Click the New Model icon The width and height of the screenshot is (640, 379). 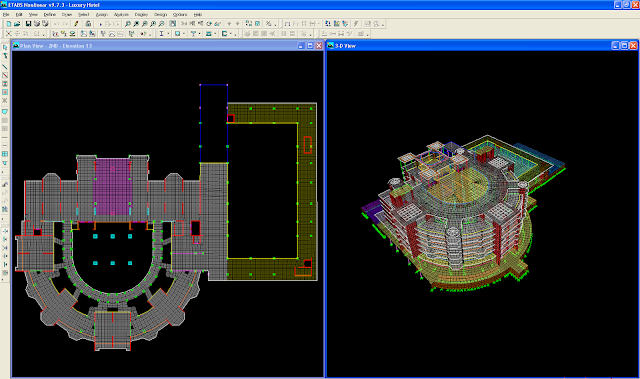click(9, 24)
